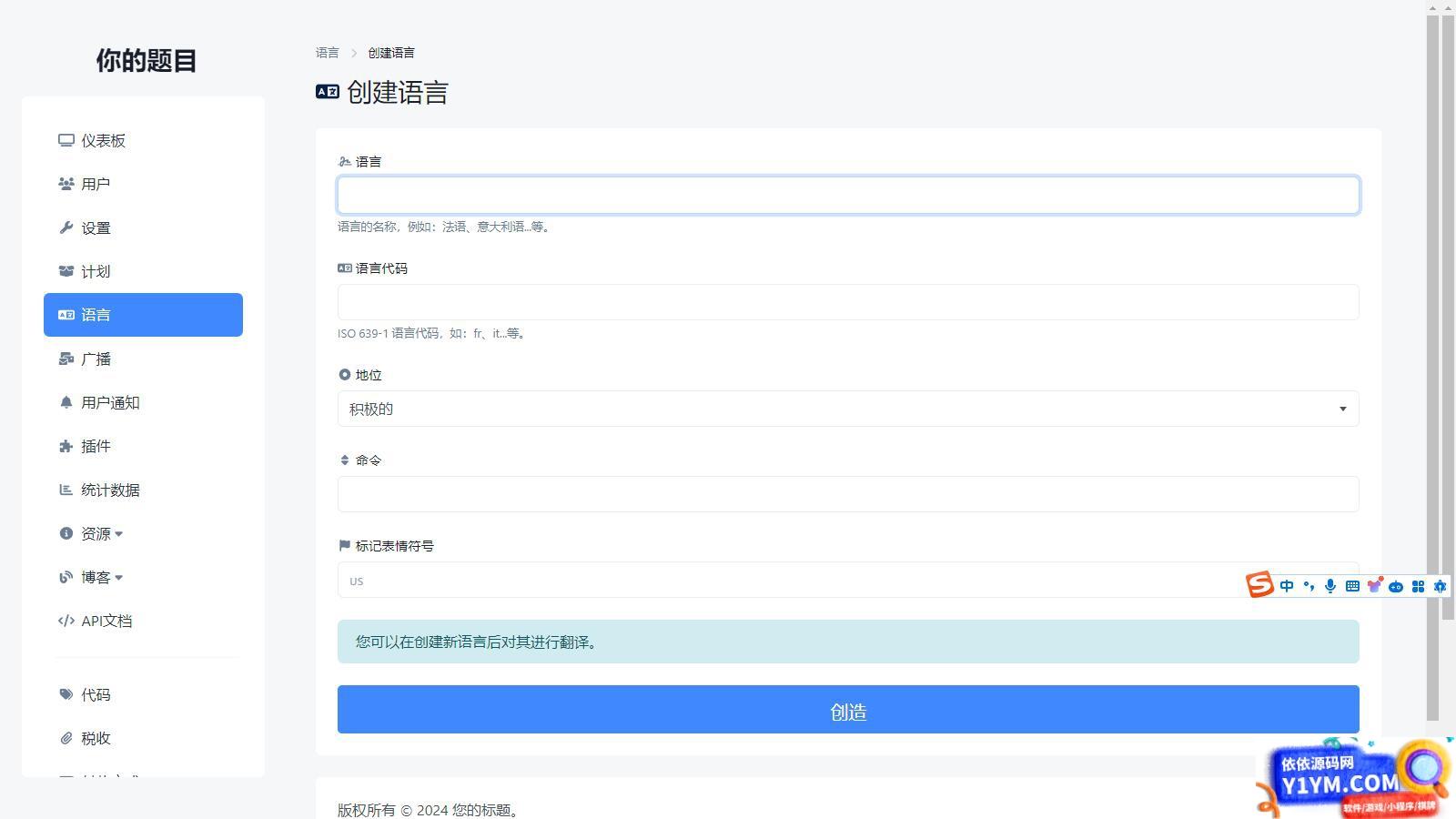Focus the 语言代码 input field
This screenshot has width=1456, height=819.
pos(848,302)
